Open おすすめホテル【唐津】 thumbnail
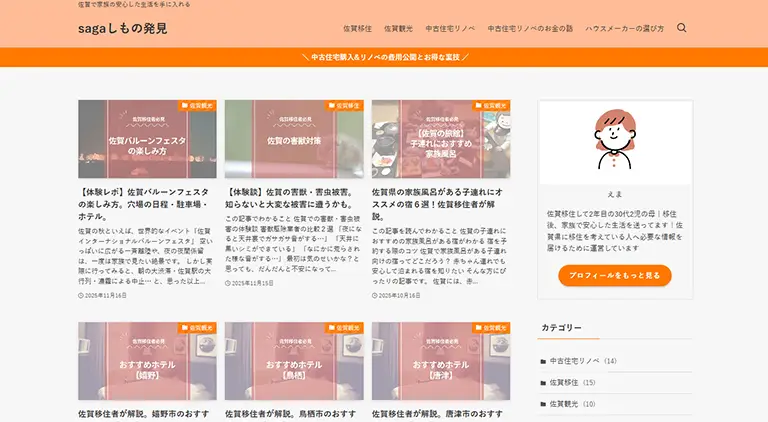 [x=441, y=361]
